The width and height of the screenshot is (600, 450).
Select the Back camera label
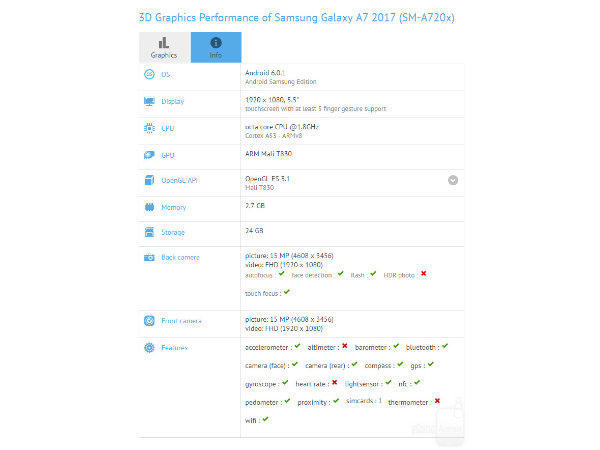180,257
